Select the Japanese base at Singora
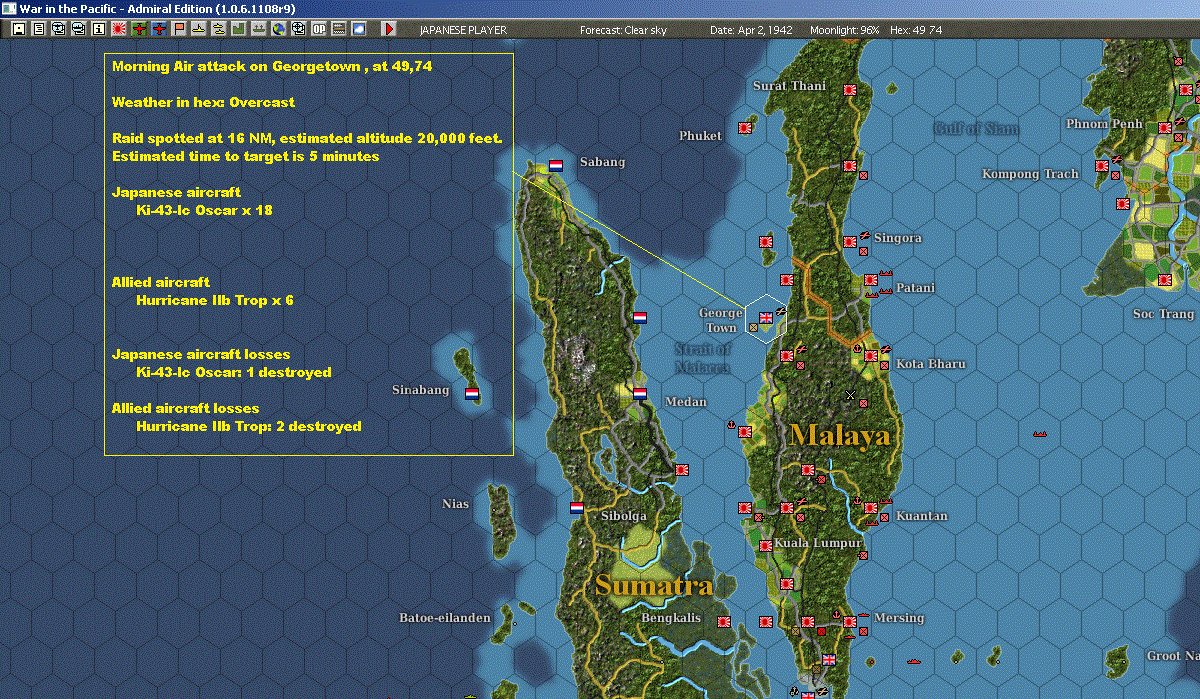Screen dimensions: 1200x699 [x=850, y=241]
